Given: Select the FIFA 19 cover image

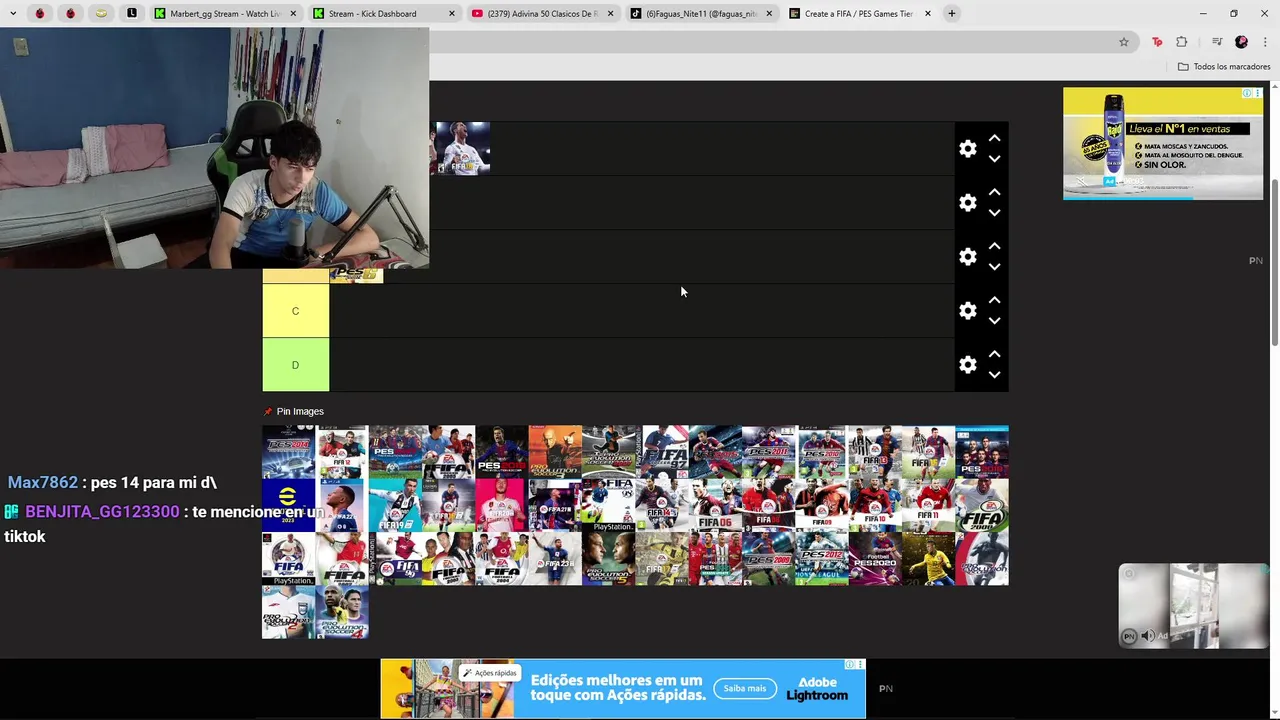Looking at the screenshot, I should [395, 505].
